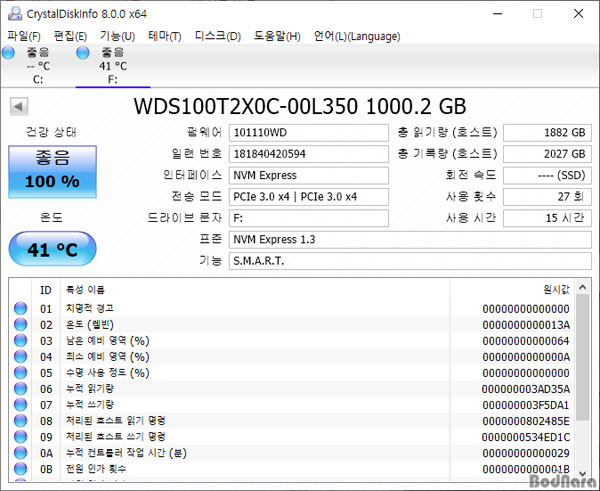Screen dimensions: 600x491
Task: Open the 언어(L)(Language) menu
Action: (357, 36)
